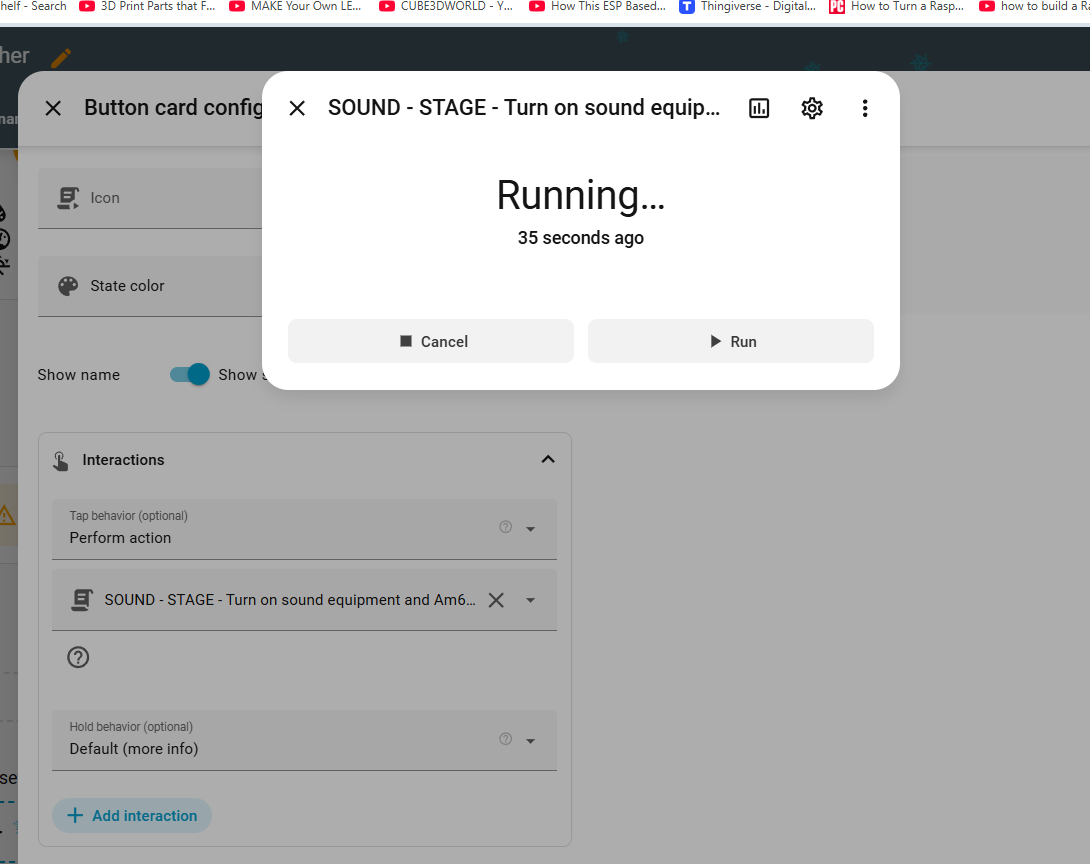Open the 3D Print Parts bookmark
Screen dimensions: 1090x864
147,7
